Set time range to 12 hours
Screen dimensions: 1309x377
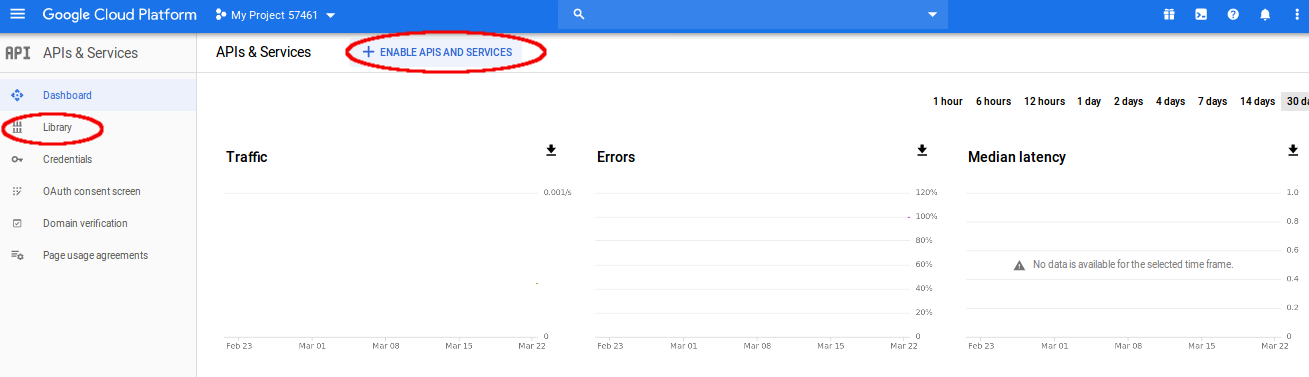1044,101
